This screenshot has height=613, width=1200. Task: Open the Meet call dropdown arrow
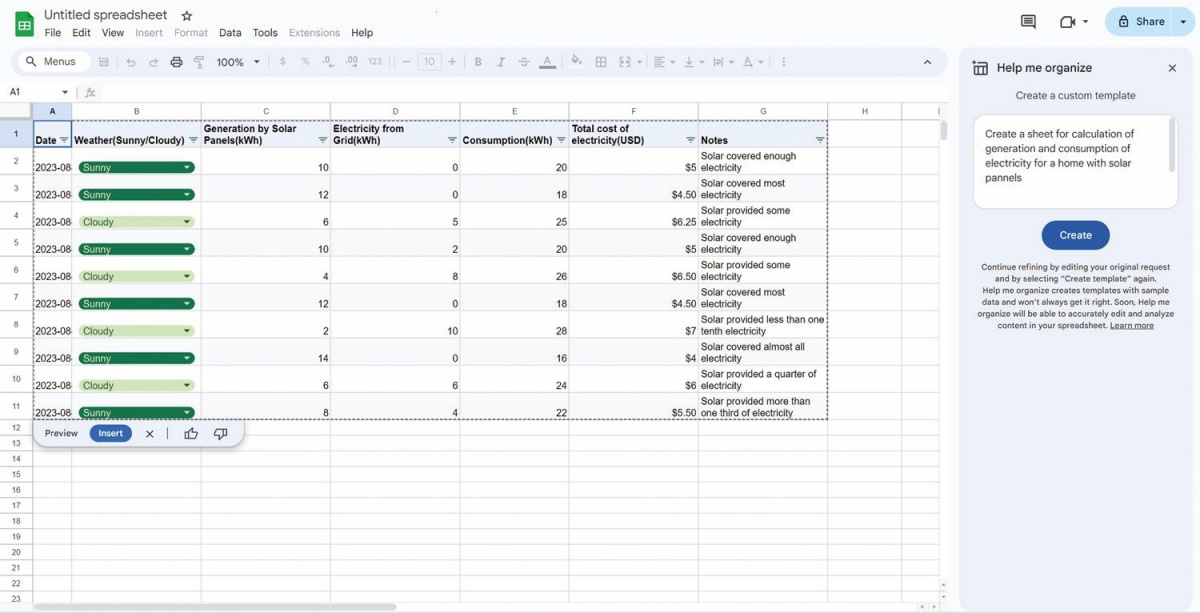[x=1086, y=22]
